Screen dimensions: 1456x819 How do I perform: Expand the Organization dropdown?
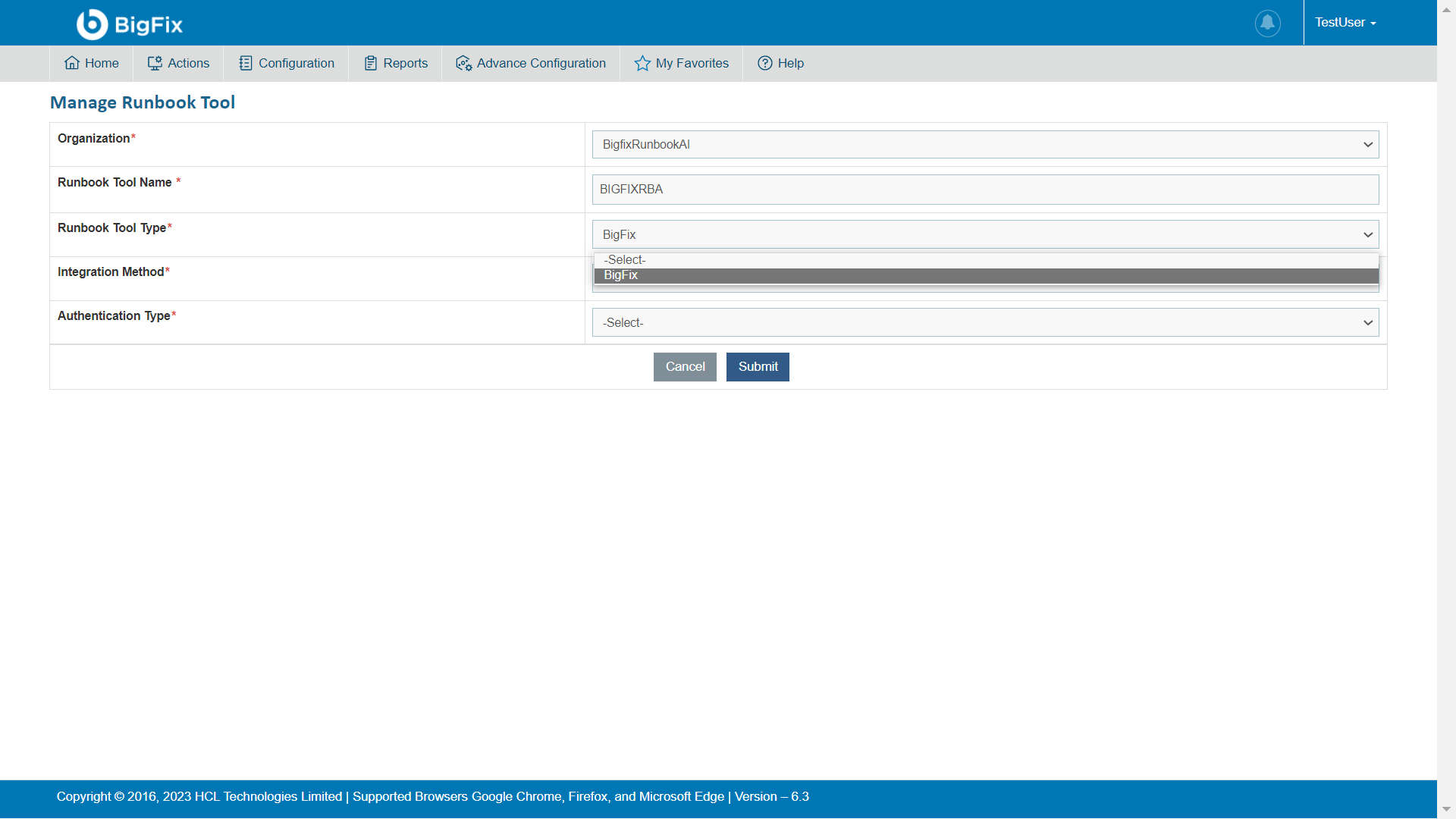pos(984,144)
